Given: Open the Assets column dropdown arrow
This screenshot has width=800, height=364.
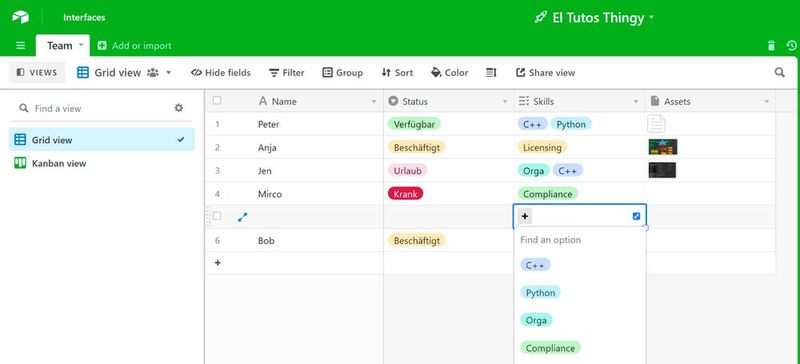Looking at the screenshot, I should (766, 102).
